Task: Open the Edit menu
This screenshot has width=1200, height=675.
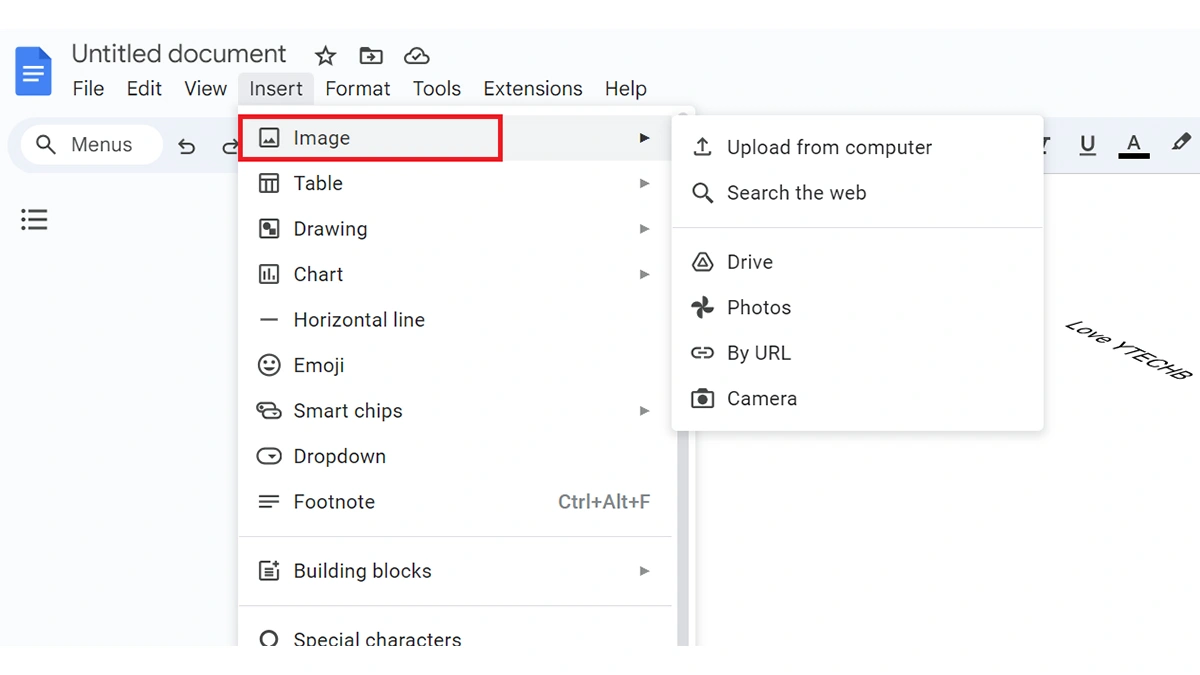Action: 144,88
